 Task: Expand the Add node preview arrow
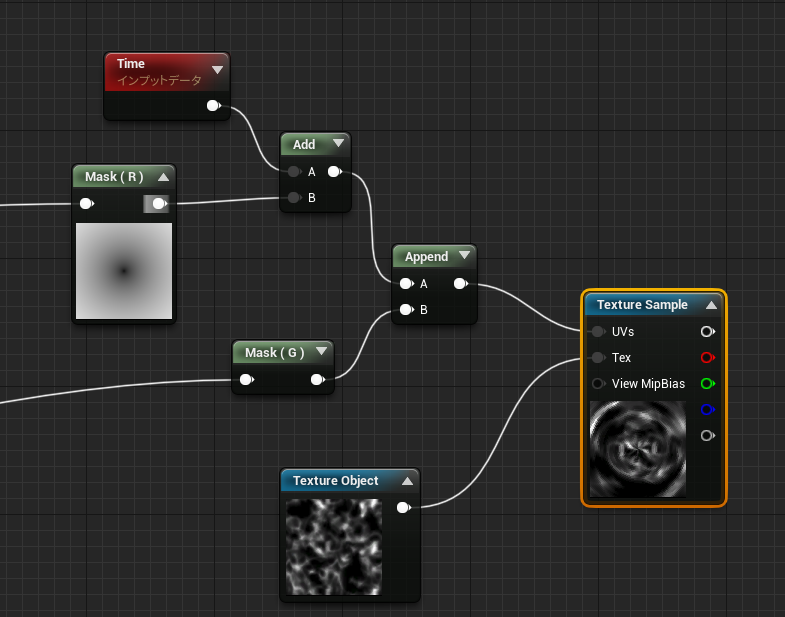tap(338, 143)
